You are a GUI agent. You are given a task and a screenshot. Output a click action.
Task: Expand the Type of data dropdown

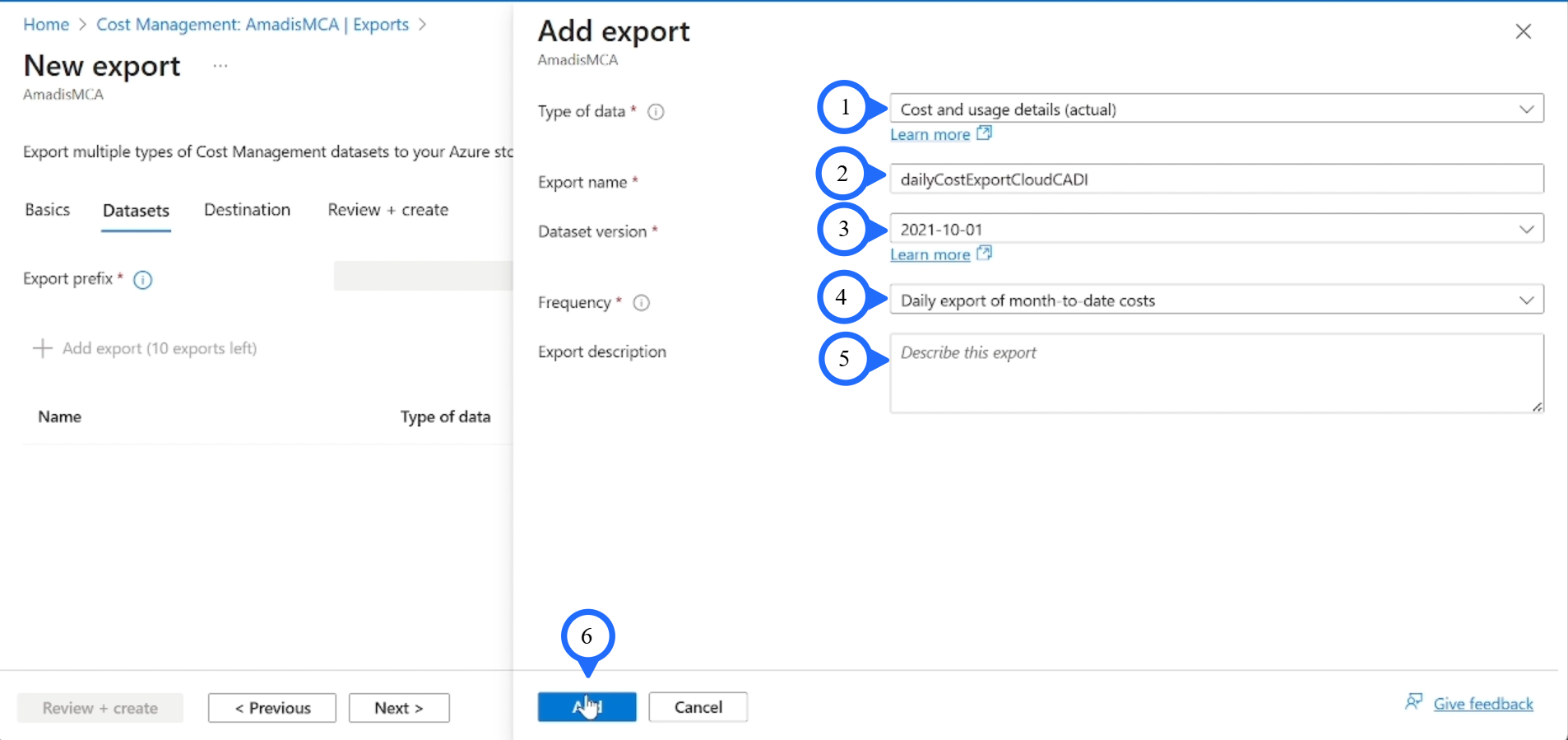1216,109
